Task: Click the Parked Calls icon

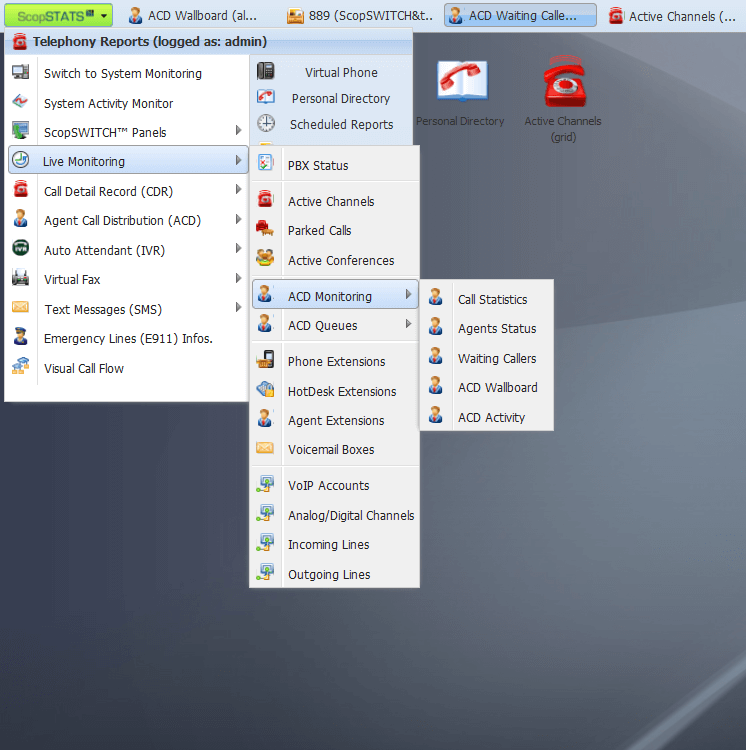Action: click(265, 230)
